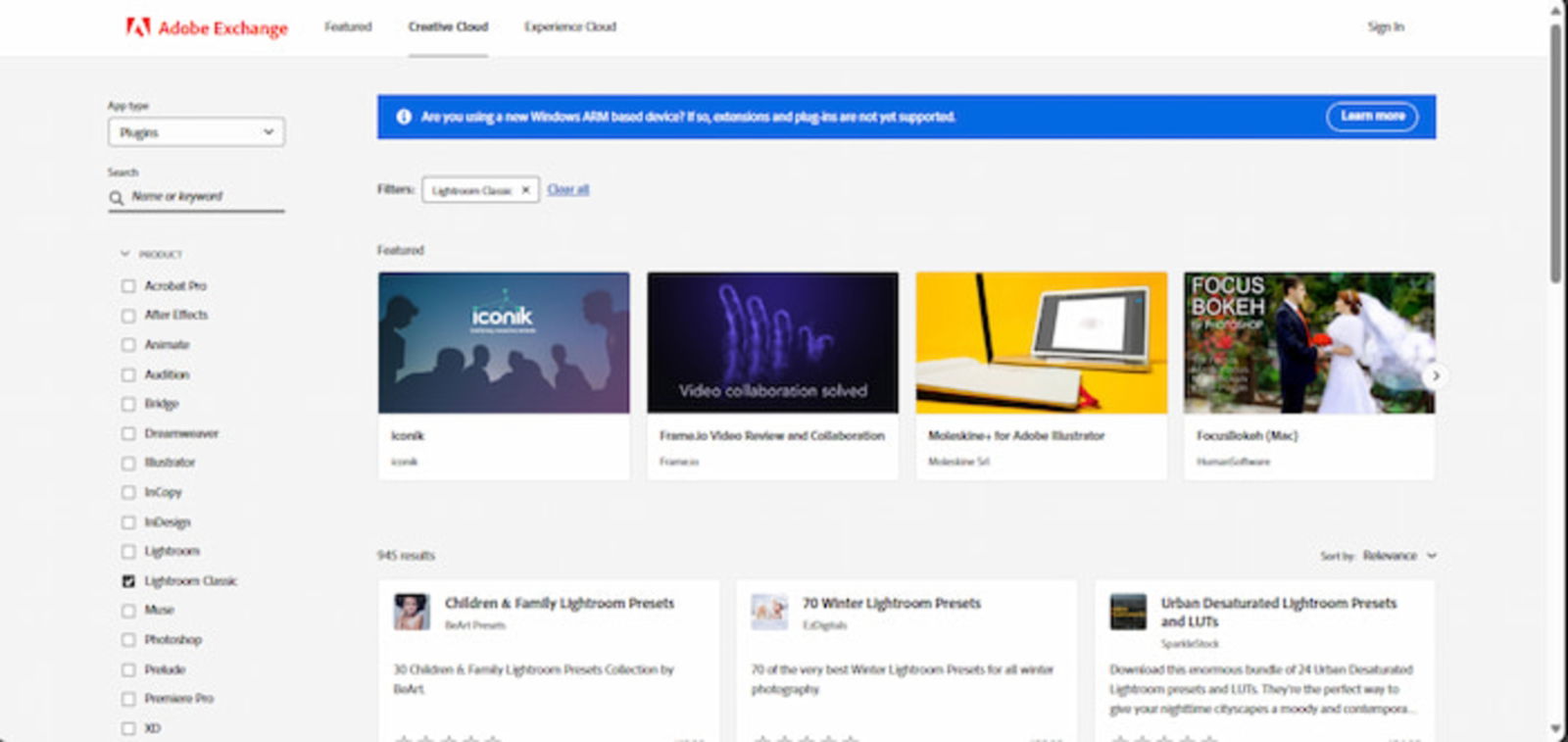Uncheck the Lightroom Classic checkbox
Image resolution: width=1568 pixels, height=742 pixels.
(x=128, y=581)
